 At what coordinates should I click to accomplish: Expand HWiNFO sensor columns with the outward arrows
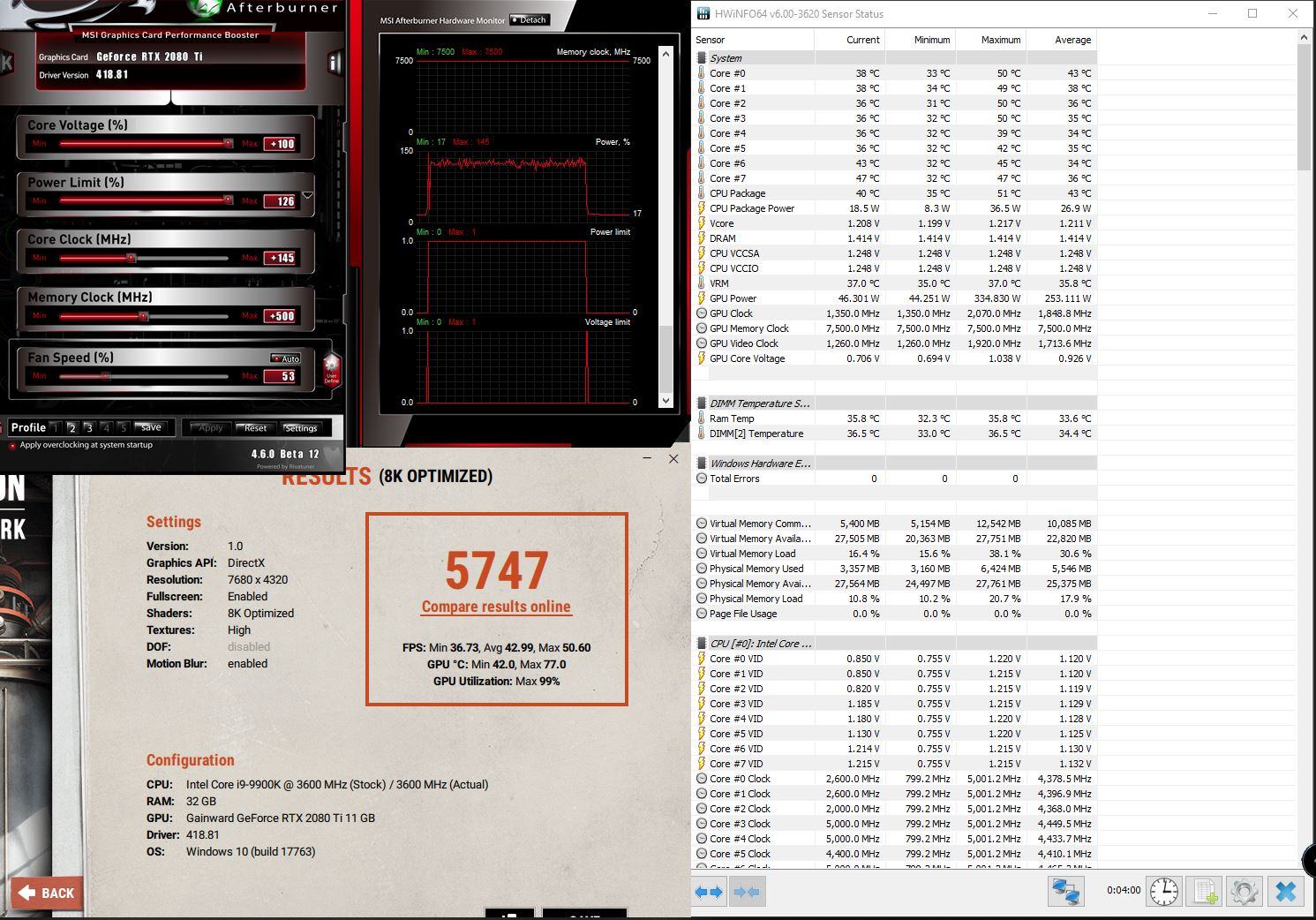tap(709, 892)
